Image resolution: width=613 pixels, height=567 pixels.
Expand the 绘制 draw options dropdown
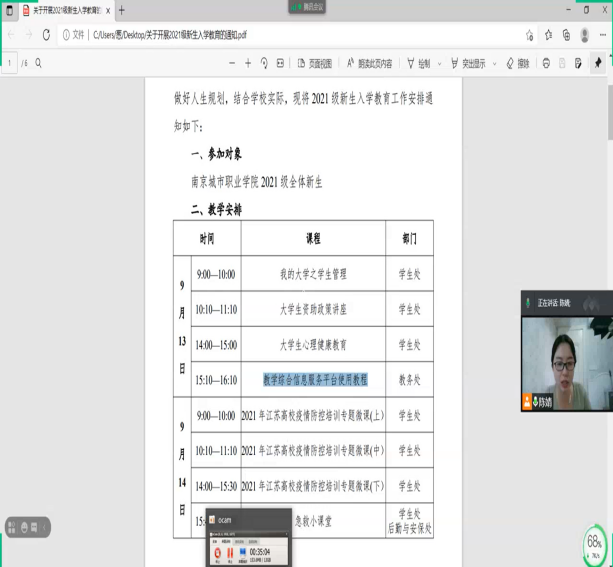pyautogui.click(x=439, y=64)
